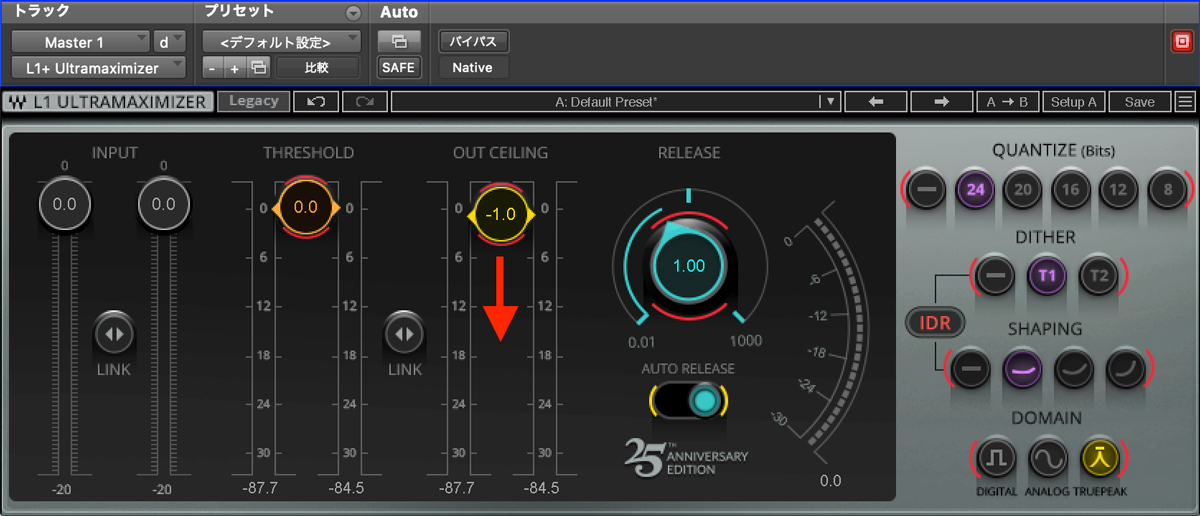Click the A: Default Preset name field
1200x516 pixels.
(606, 101)
